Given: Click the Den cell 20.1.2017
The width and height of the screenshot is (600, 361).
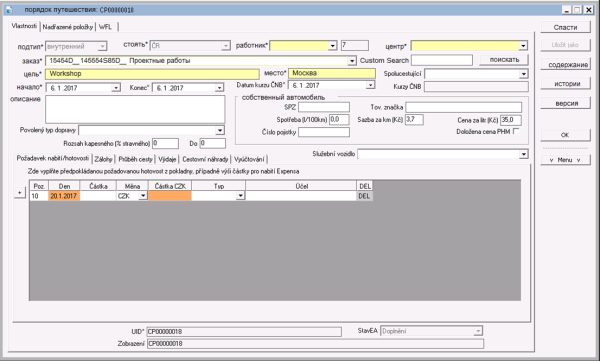Looking at the screenshot, I should [x=64, y=196].
